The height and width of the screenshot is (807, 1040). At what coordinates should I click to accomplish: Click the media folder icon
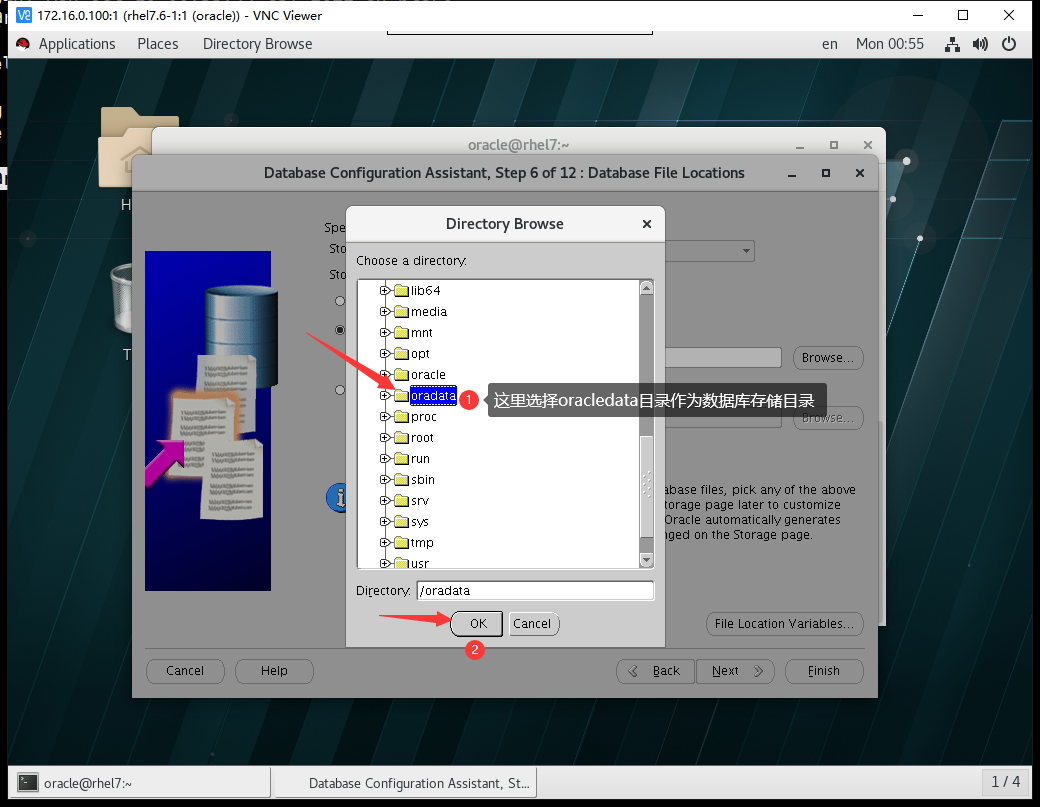(x=401, y=312)
